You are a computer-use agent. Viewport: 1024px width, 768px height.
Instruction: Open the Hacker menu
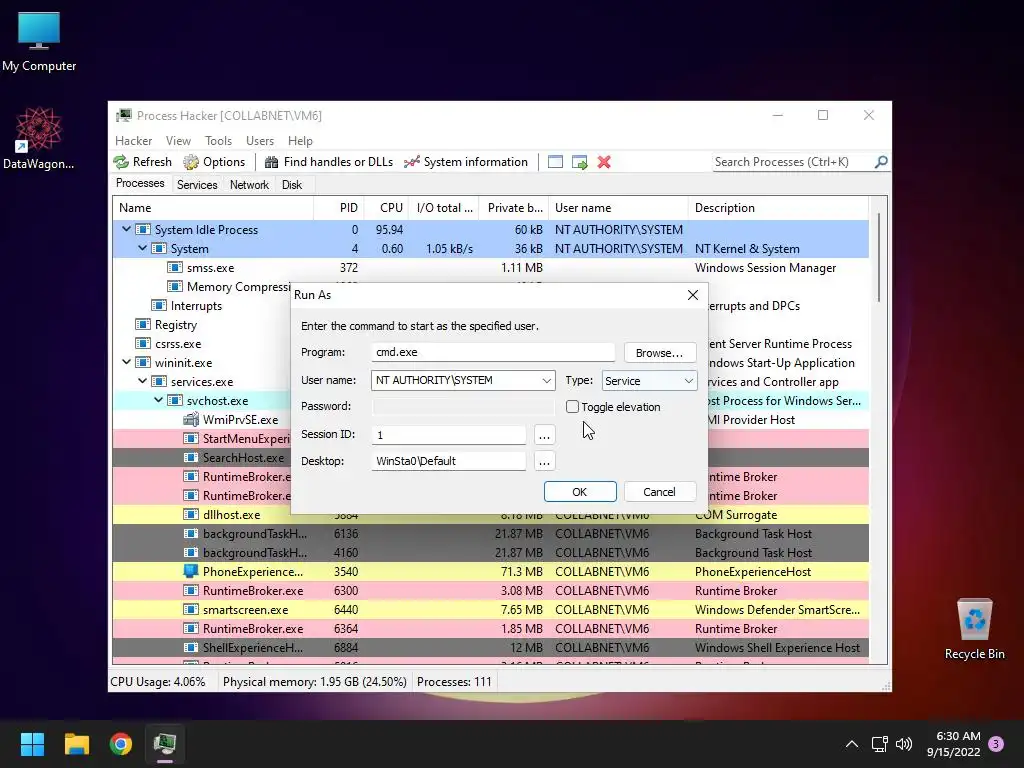click(x=133, y=140)
